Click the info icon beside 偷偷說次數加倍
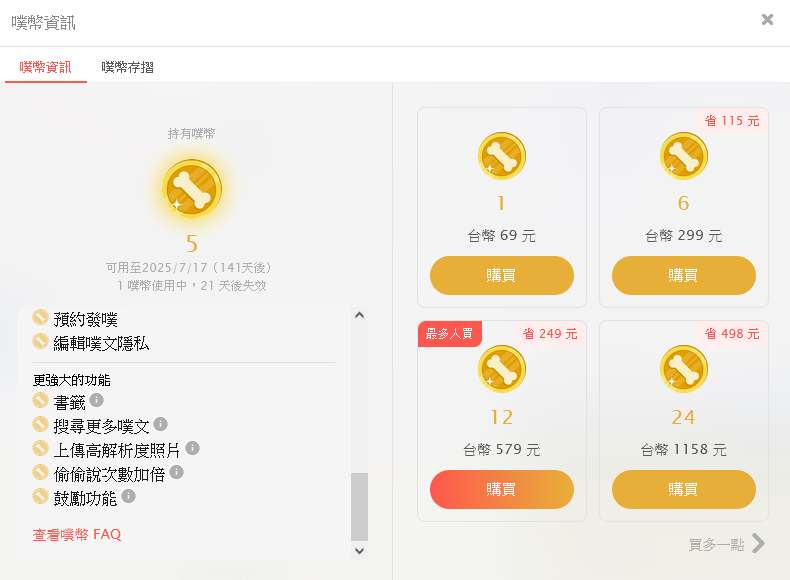 coord(176,472)
